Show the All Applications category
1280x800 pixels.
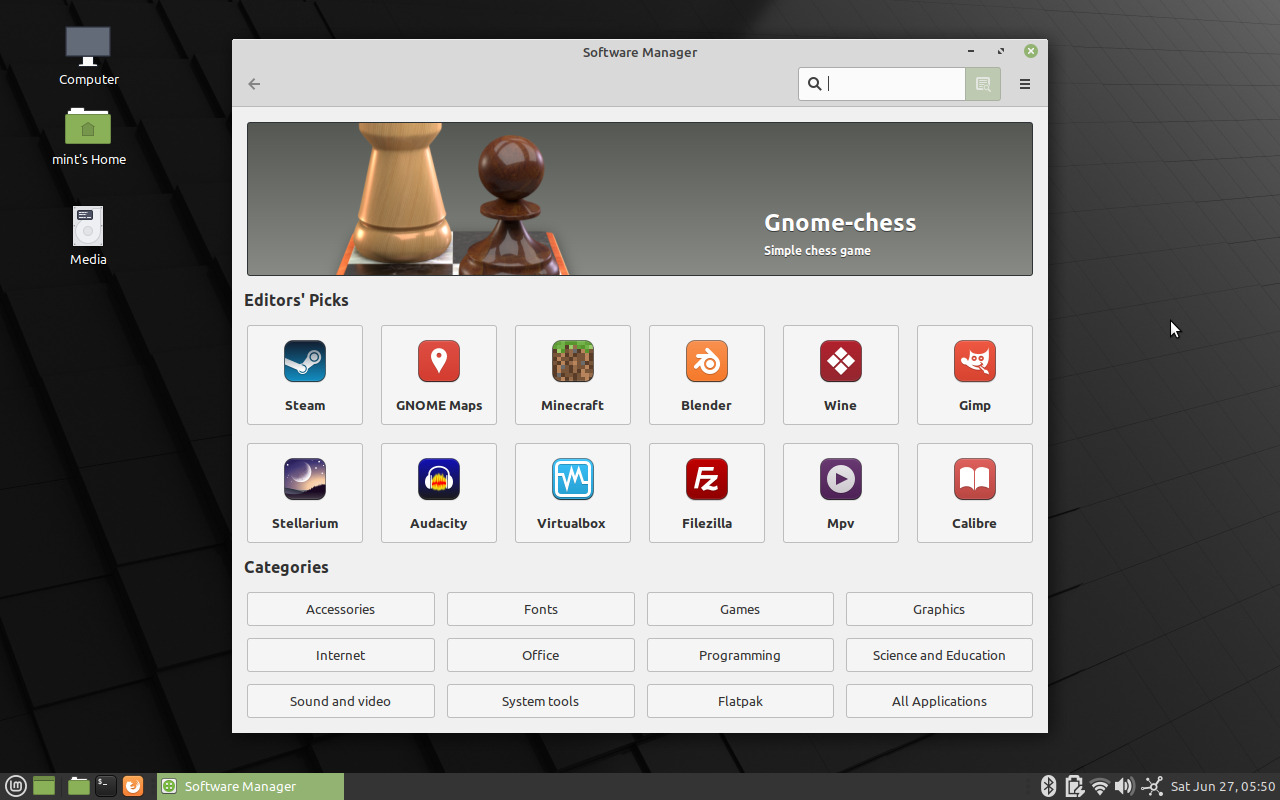(x=939, y=701)
